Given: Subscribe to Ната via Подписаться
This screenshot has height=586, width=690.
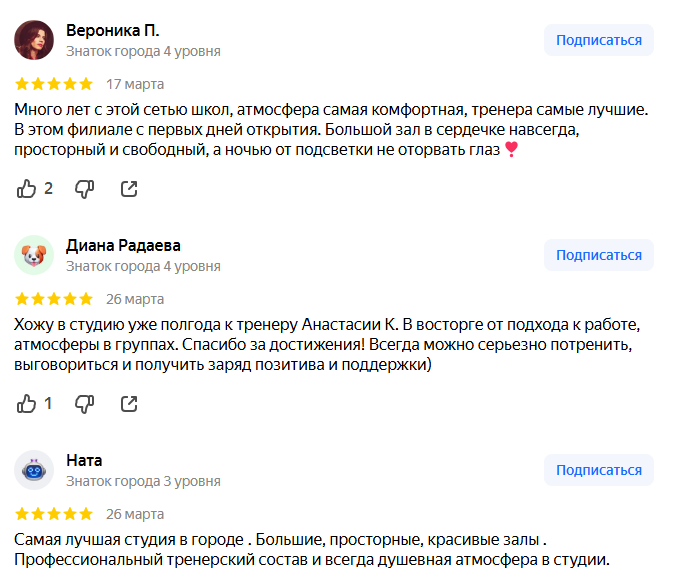Looking at the screenshot, I should (598, 470).
